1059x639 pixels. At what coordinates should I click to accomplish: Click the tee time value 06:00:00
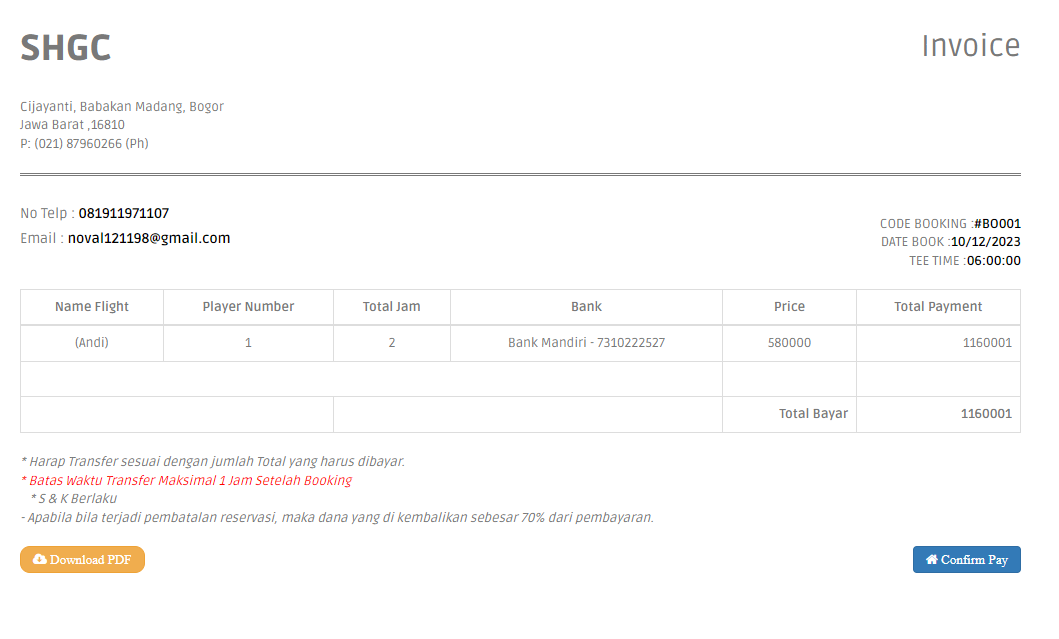tap(993, 261)
